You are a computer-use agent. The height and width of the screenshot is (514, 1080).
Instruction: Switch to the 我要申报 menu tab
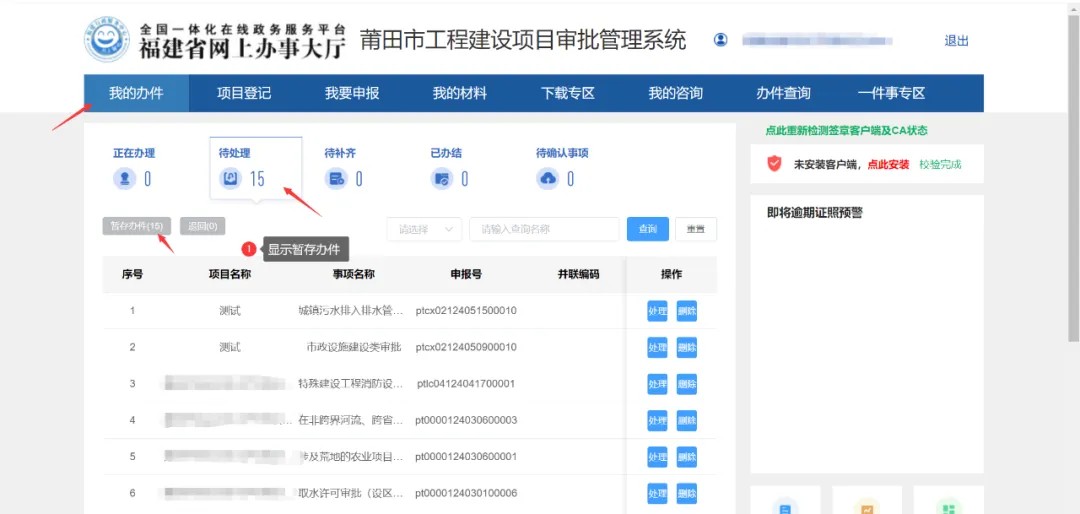coord(352,93)
